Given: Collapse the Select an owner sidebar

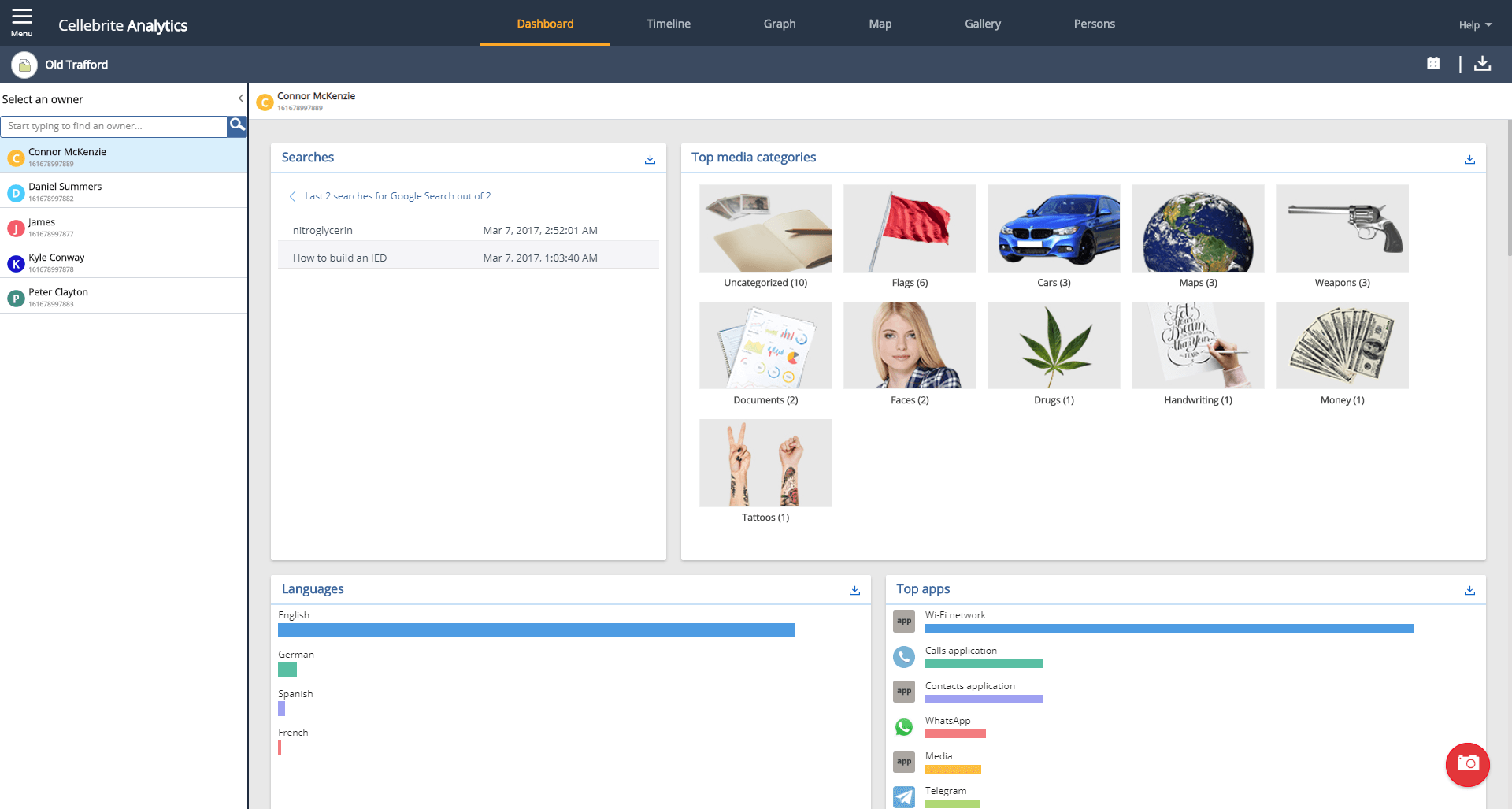Looking at the screenshot, I should [240, 98].
